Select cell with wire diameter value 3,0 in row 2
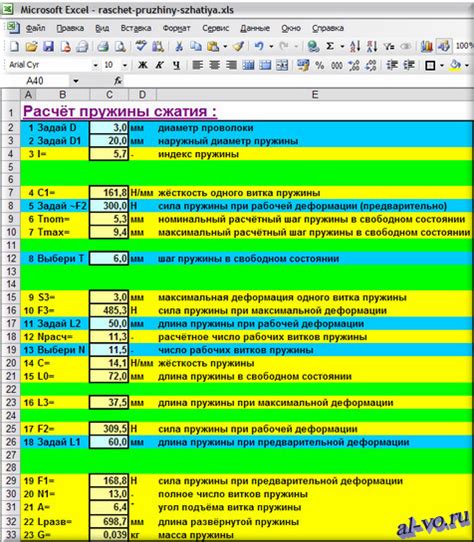474x542 pixels. pyautogui.click(x=109, y=128)
